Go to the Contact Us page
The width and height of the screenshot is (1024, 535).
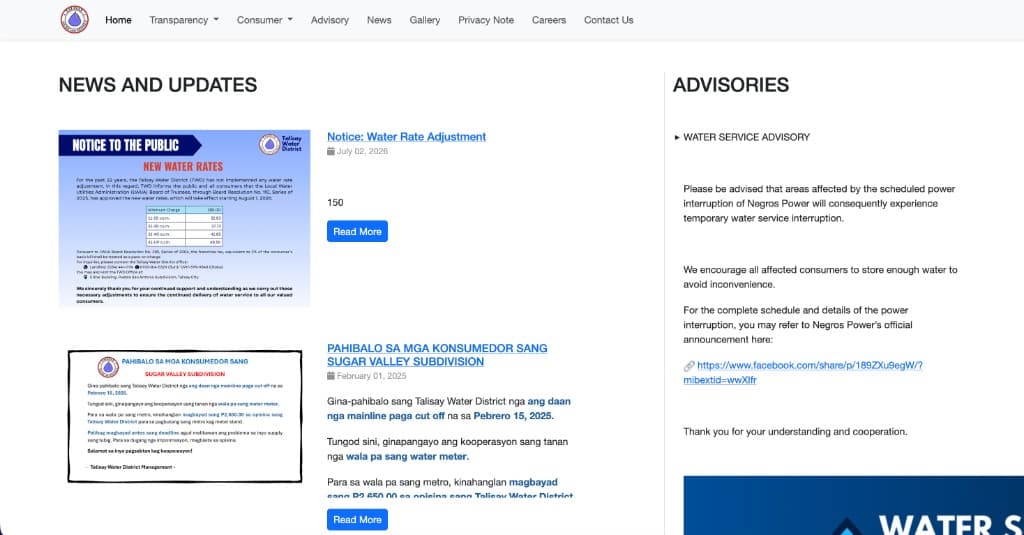pos(609,20)
